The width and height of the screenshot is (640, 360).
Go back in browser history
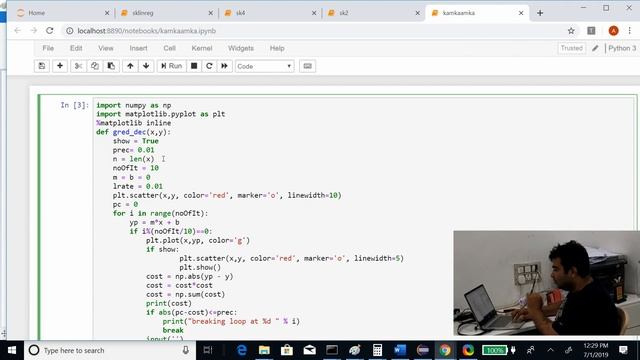click(x=18, y=31)
